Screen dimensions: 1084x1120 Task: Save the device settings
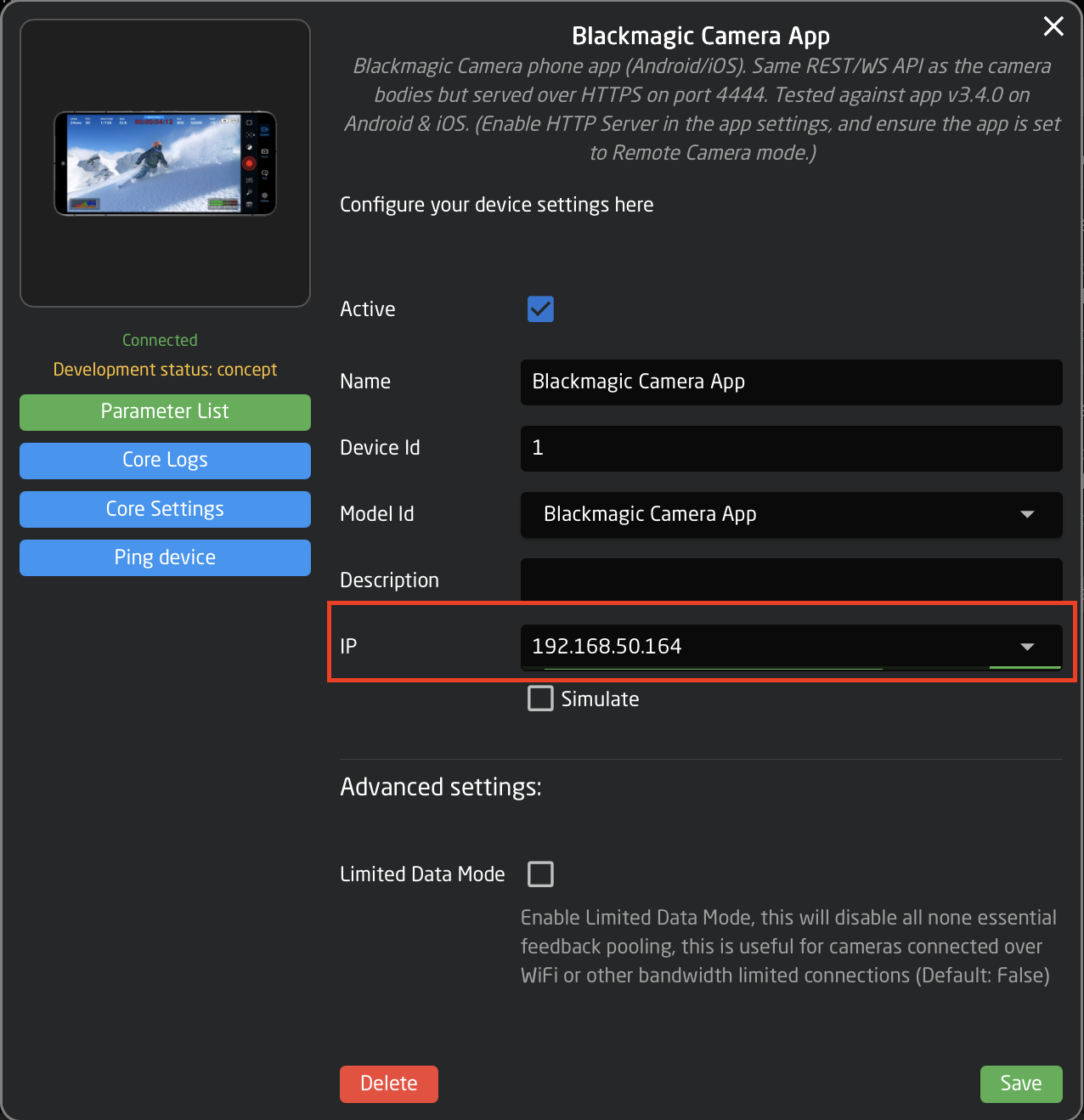1021,1084
